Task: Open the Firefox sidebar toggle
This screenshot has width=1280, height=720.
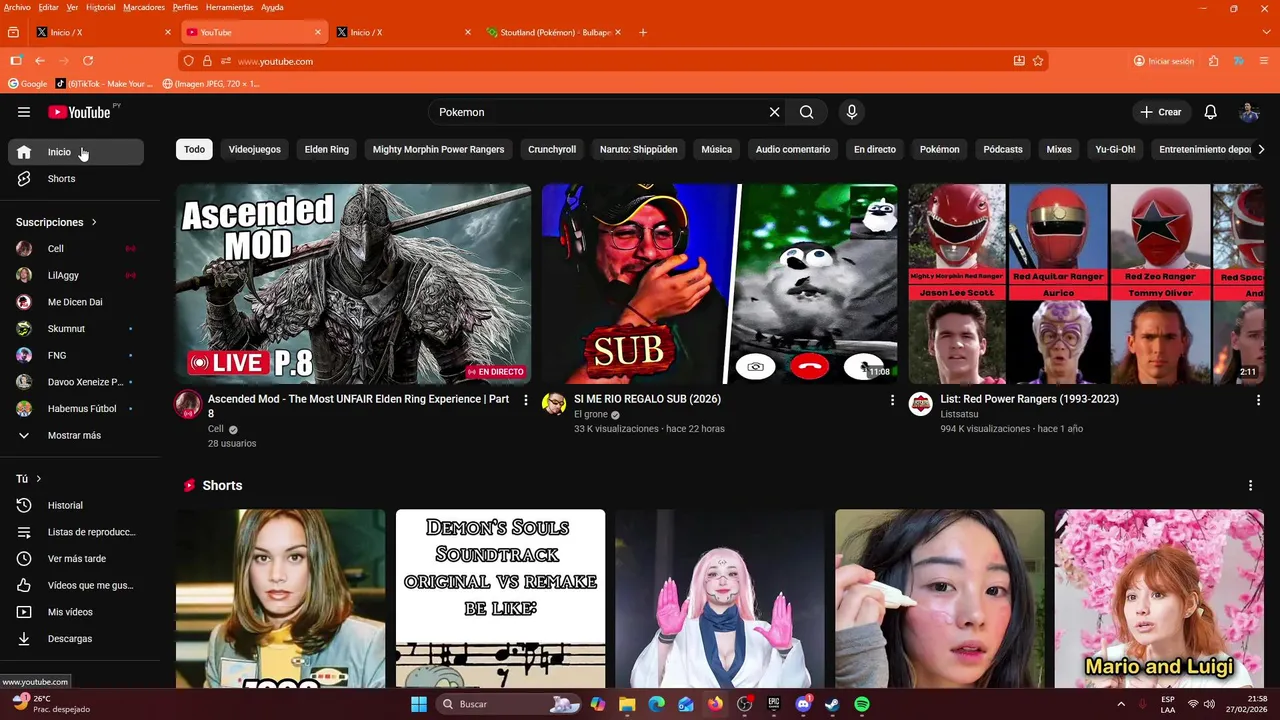Action: point(15,61)
